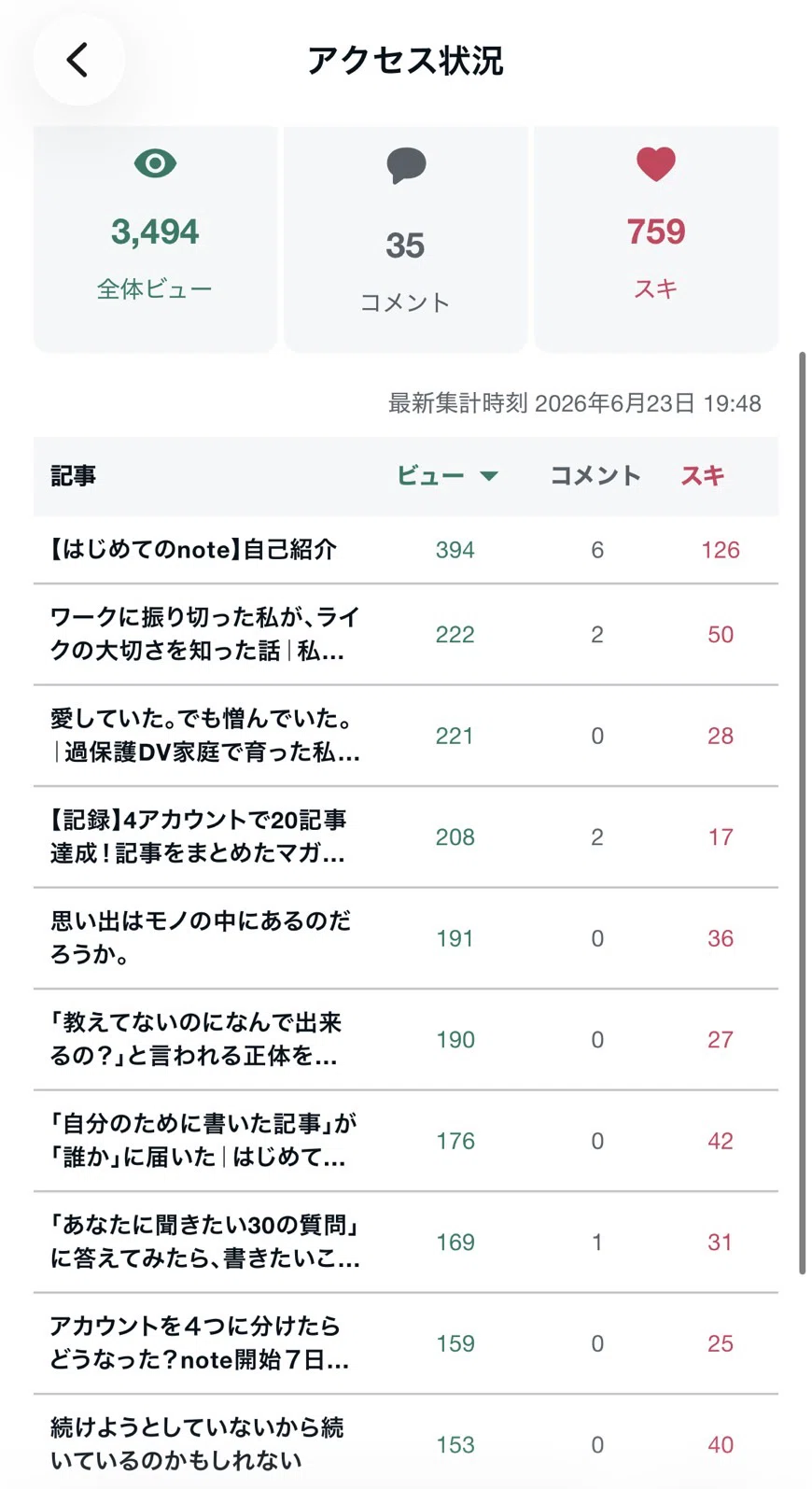Tap the red heart スキ icon
This screenshot has height=1489, width=812.
point(656,165)
